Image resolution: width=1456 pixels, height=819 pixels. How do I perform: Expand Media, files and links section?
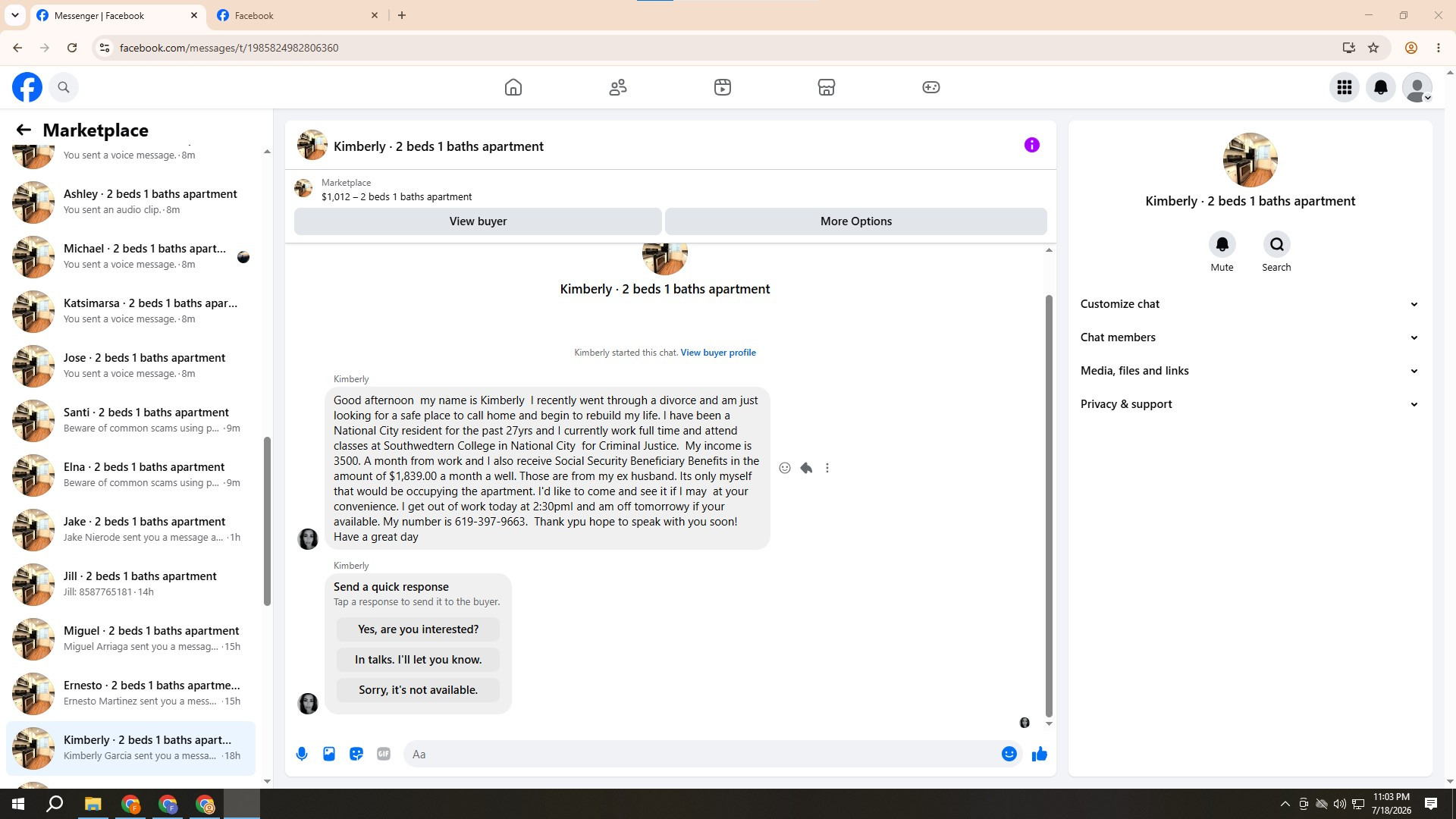pos(1250,371)
